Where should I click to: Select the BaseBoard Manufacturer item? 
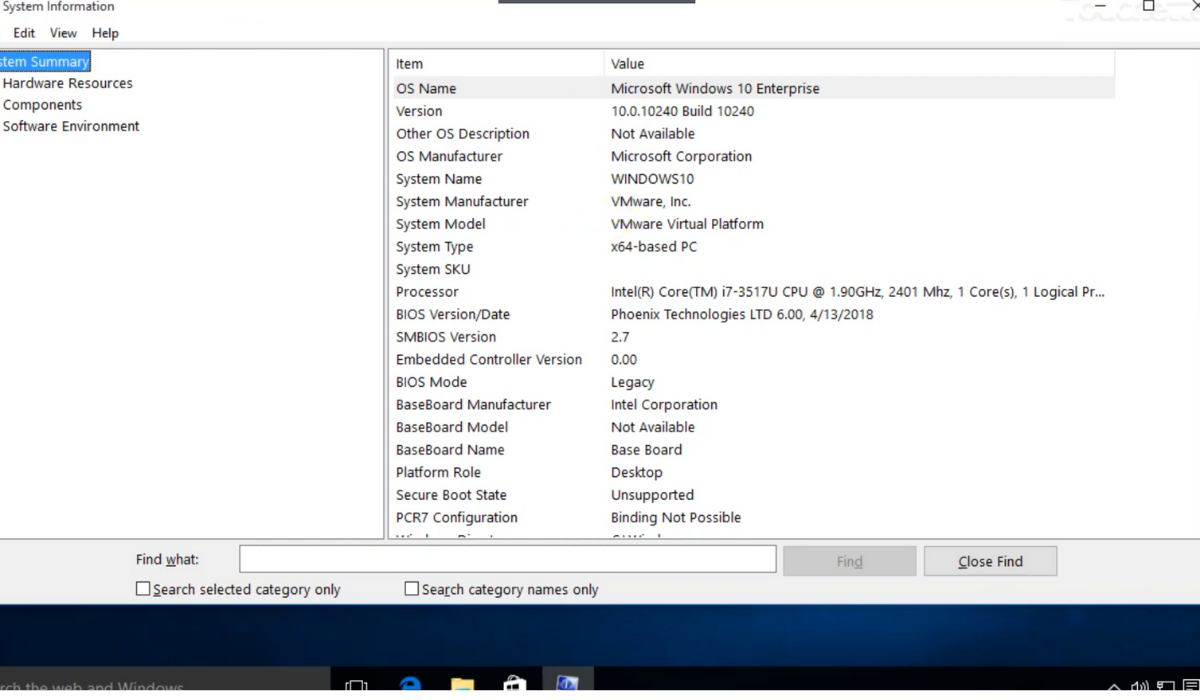[473, 405]
